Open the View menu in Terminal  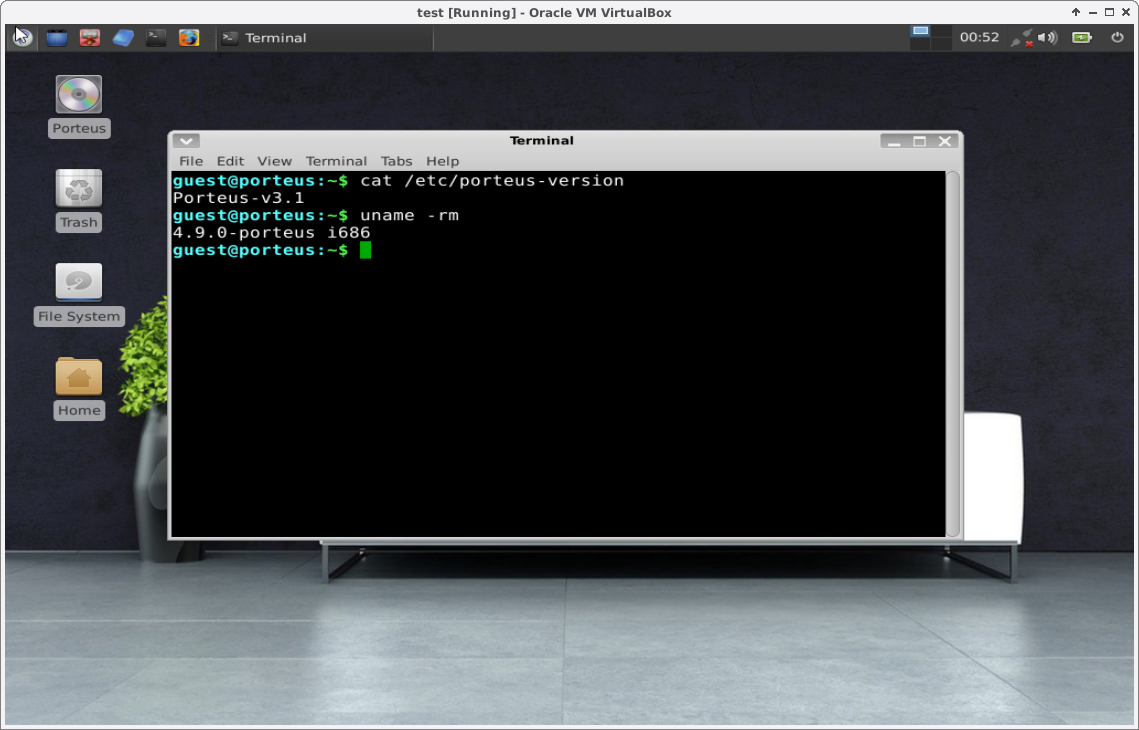click(275, 161)
